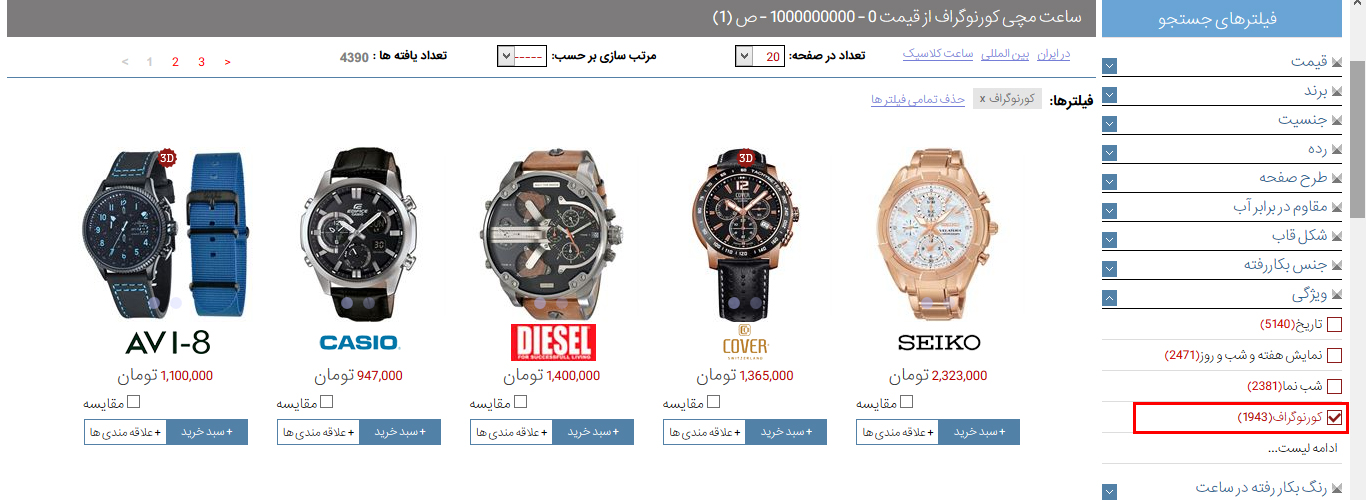Image resolution: width=1366 pixels, height=500 pixels.
Task: Click the Diesel brand logo
Action: (552, 342)
